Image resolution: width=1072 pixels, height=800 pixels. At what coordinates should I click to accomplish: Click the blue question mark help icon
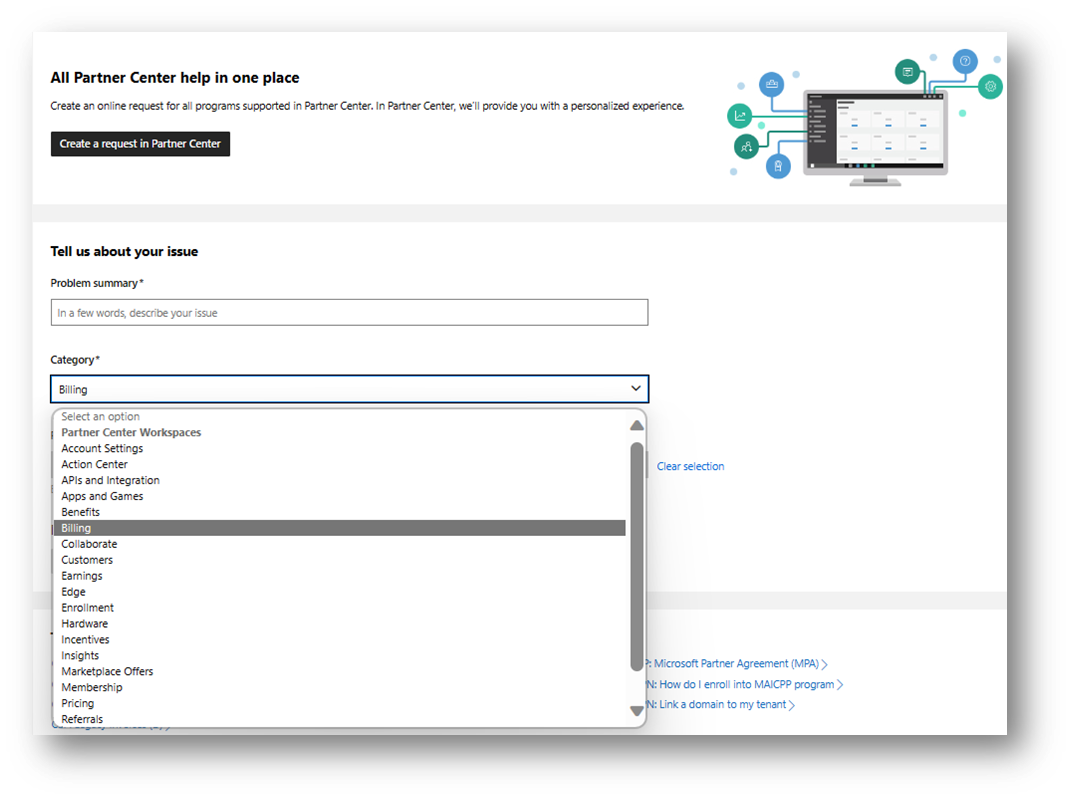click(x=965, y=61)
